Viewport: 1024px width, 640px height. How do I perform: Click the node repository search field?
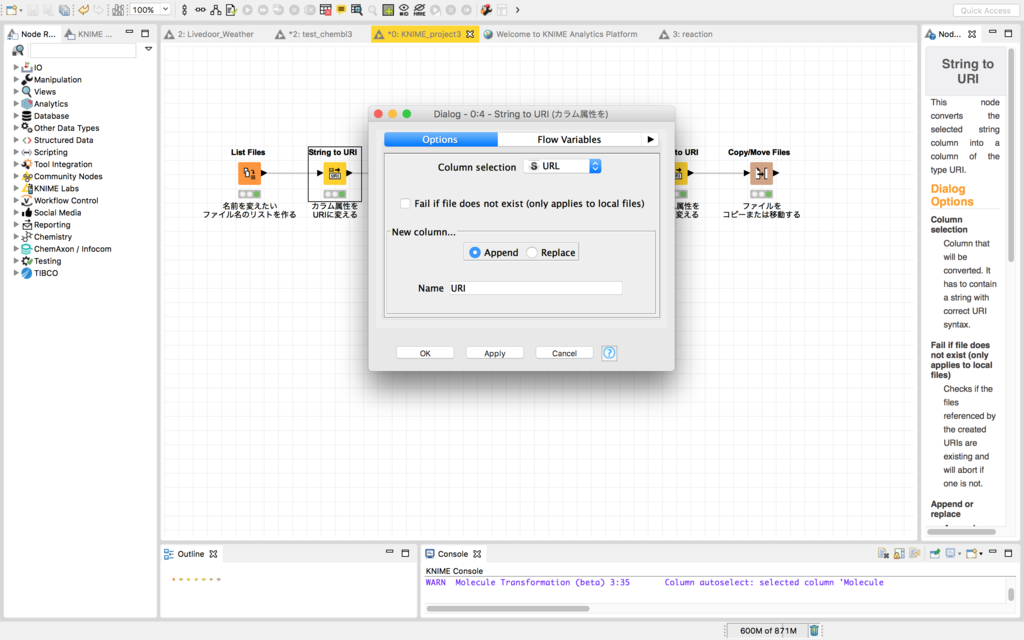(83, 50)
